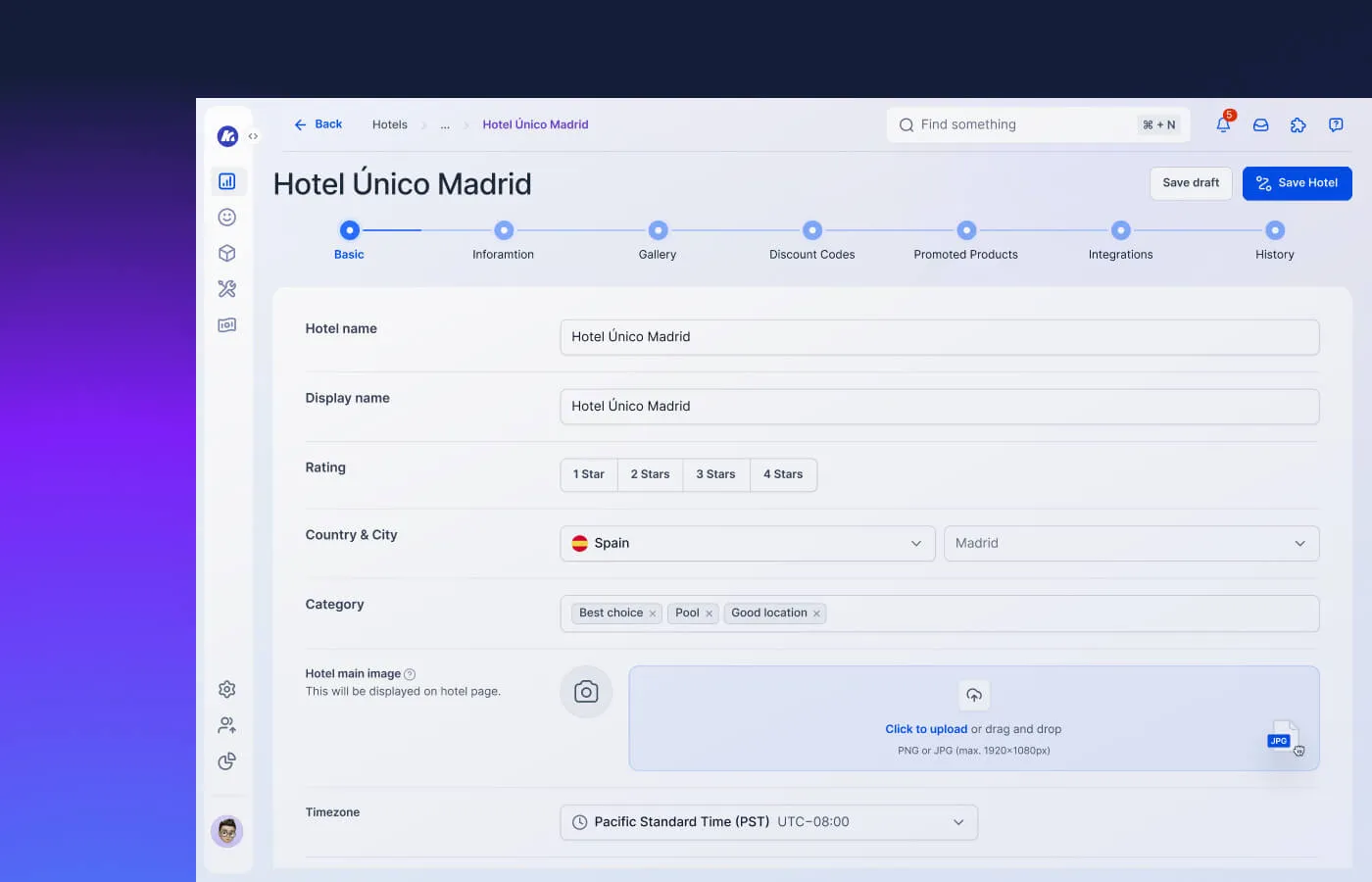The height and width of the screenshot is (882, 1372).
Task: Remove the Best choice category tag
Action: [x=653, y=613]
